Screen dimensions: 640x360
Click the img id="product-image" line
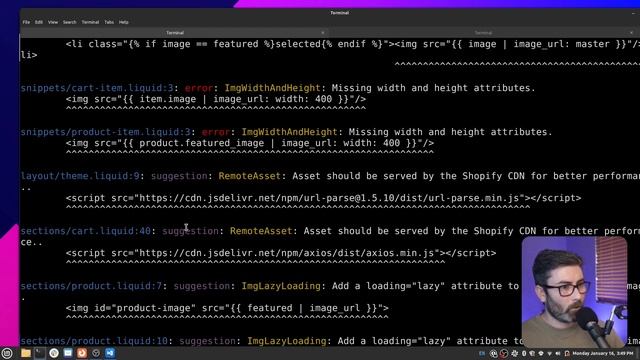click(x=227, y=308)
